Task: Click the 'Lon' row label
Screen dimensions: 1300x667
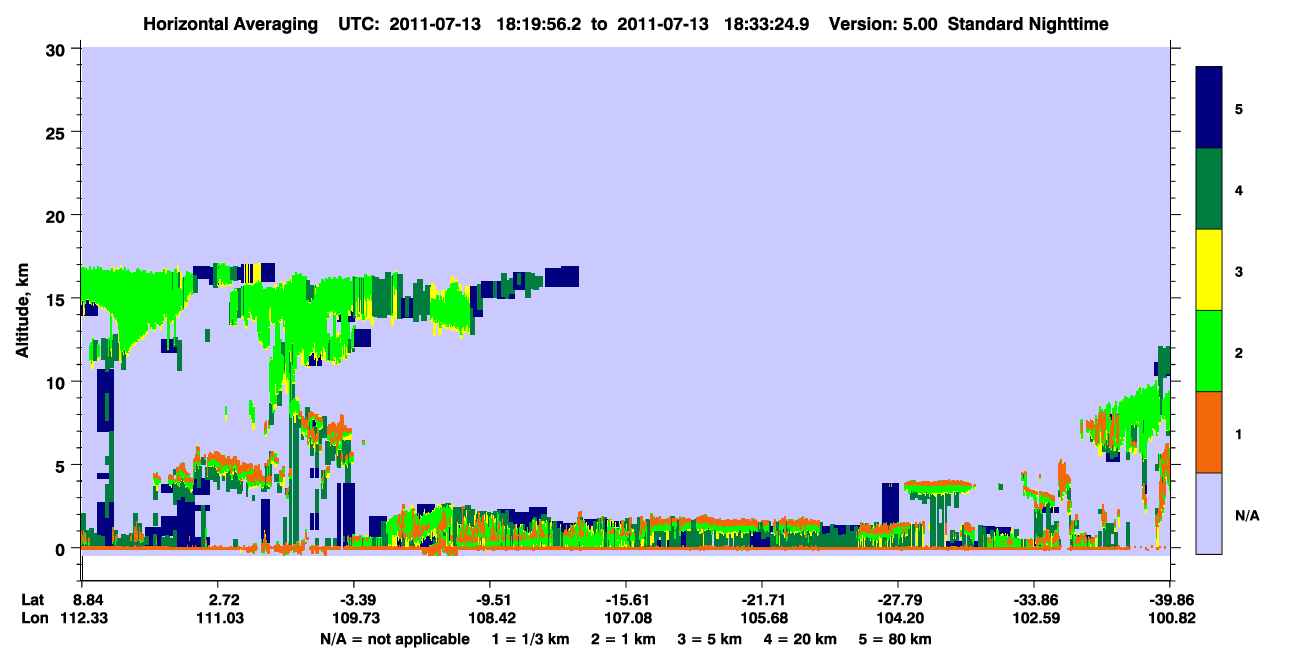Action: pyautogui.click(x=34, y=617)
